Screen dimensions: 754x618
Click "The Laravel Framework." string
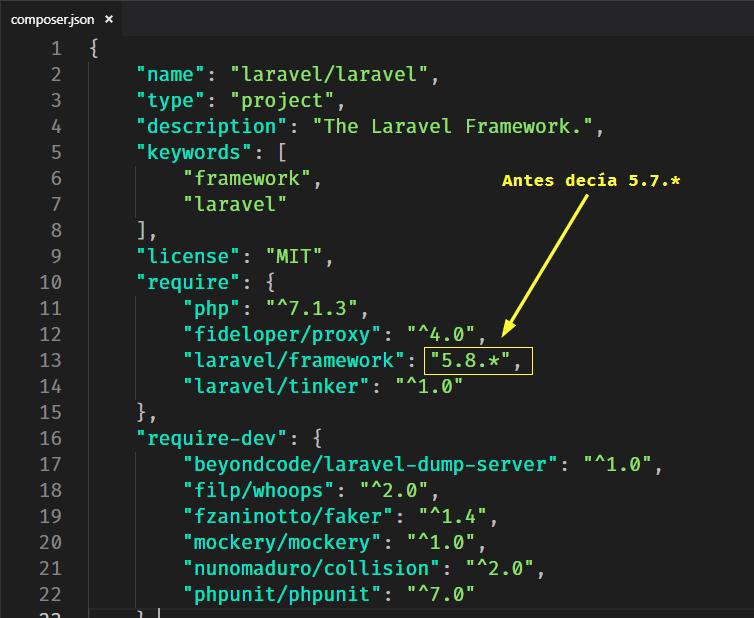click(452, 126)
